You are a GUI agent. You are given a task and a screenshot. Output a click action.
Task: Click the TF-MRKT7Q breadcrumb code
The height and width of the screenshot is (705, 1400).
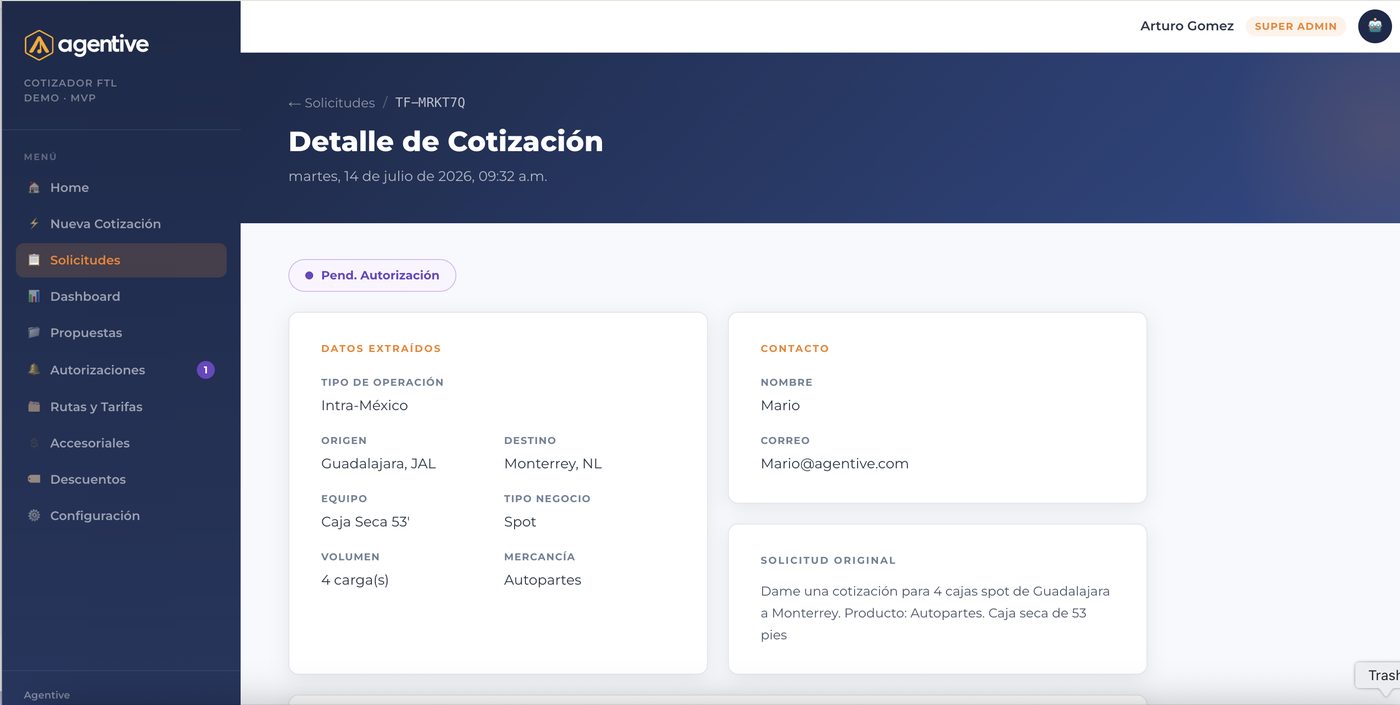pos(430,103)
